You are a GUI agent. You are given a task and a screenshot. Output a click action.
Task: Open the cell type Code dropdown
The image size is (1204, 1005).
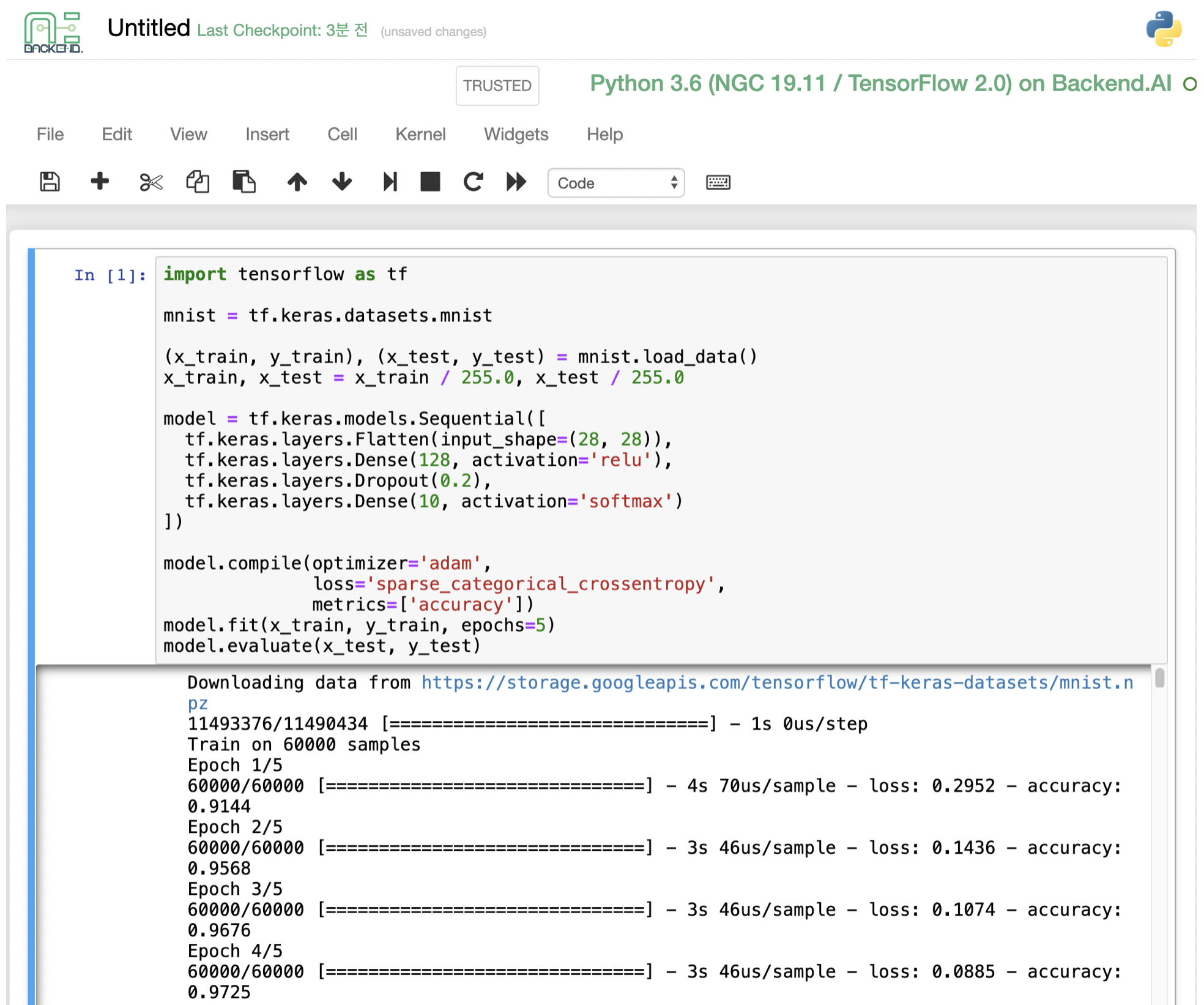click(x=616, y=183)
